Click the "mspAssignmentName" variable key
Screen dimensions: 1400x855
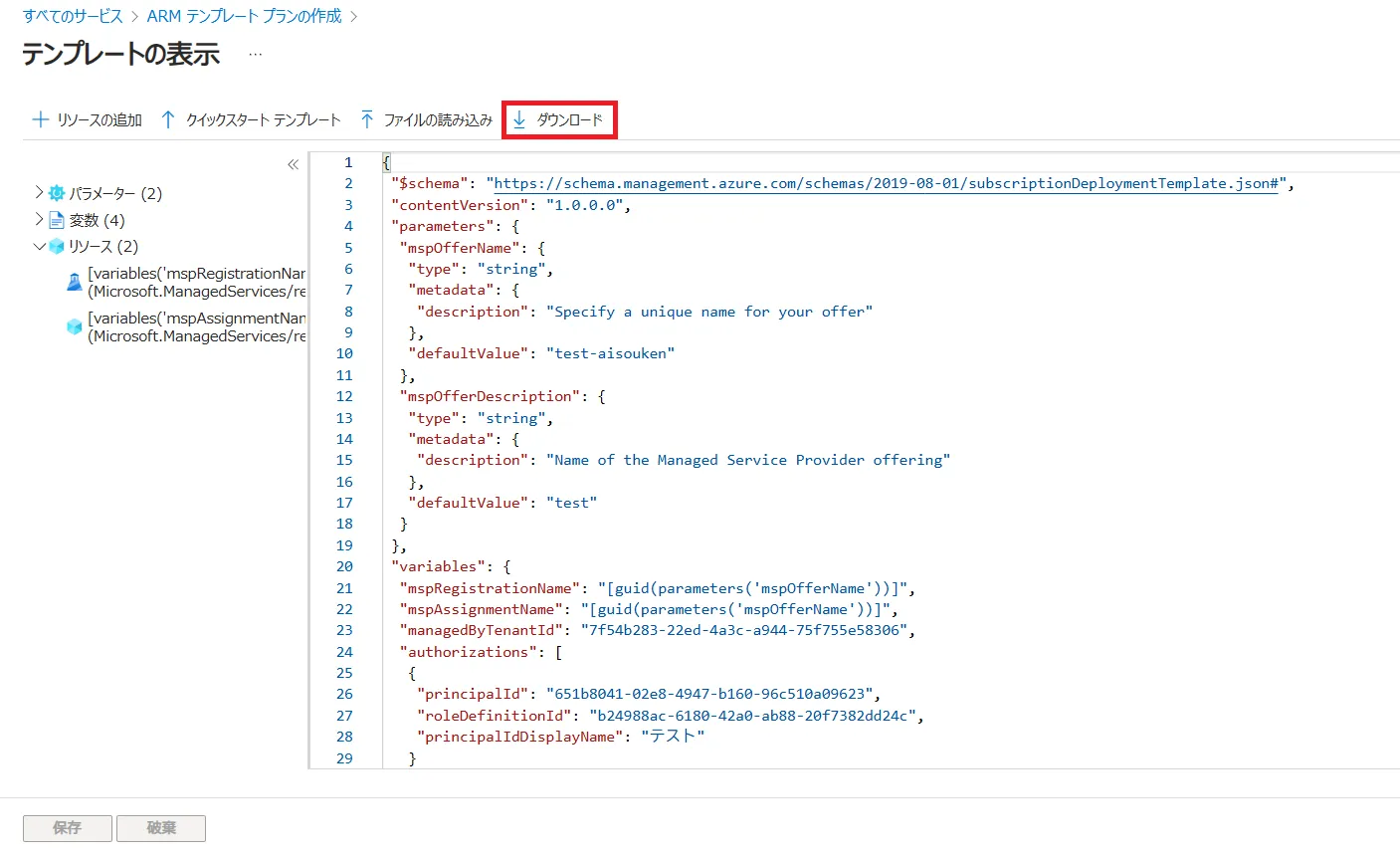click(482, 609)
